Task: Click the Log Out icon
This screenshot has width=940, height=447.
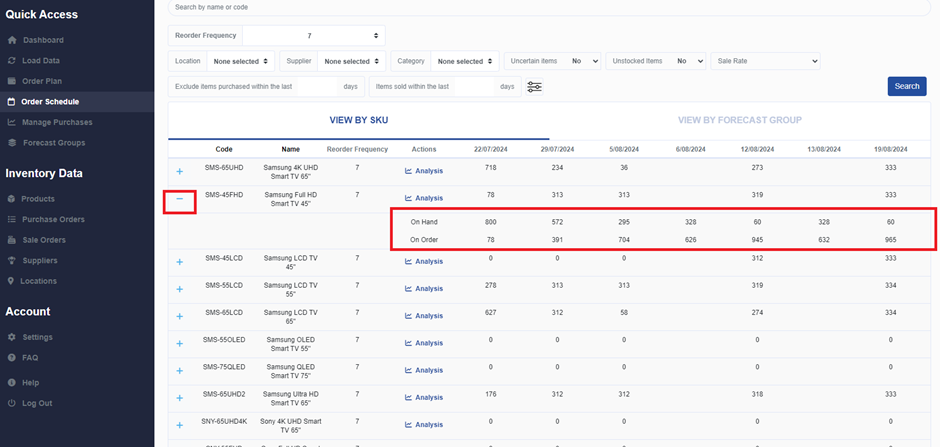Action: point(12,403)
